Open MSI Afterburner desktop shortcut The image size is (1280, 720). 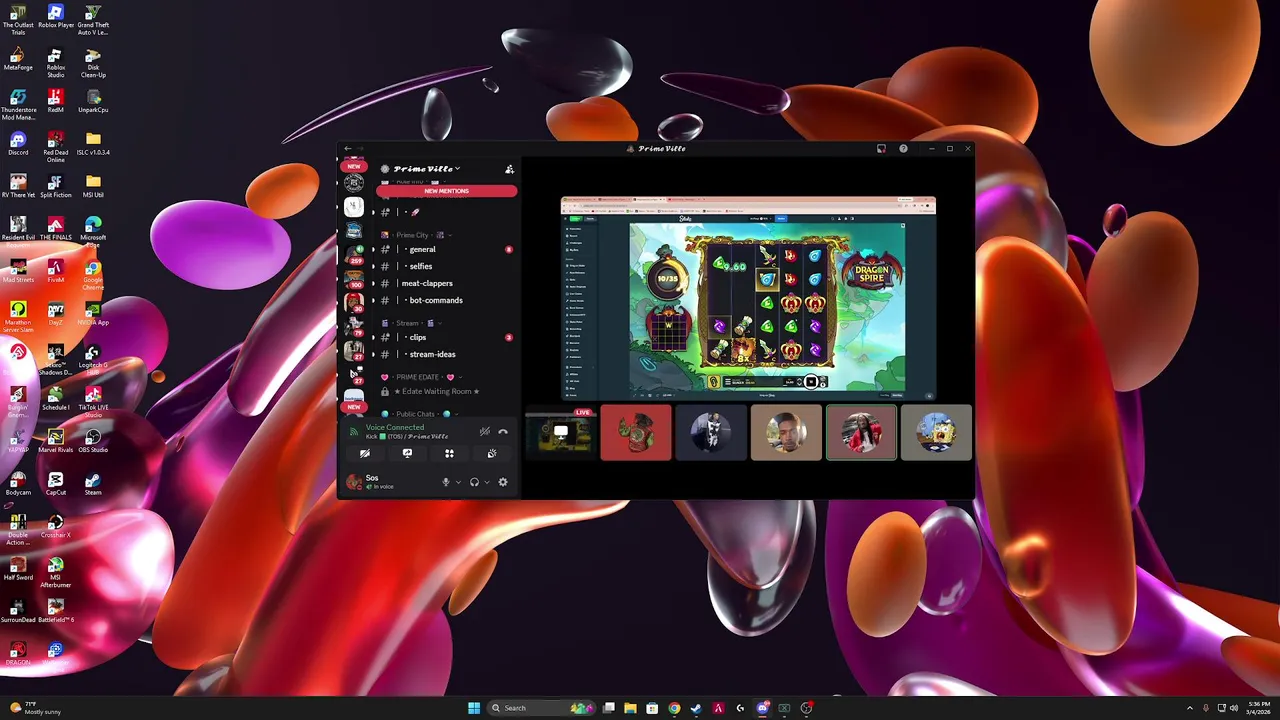55,573
